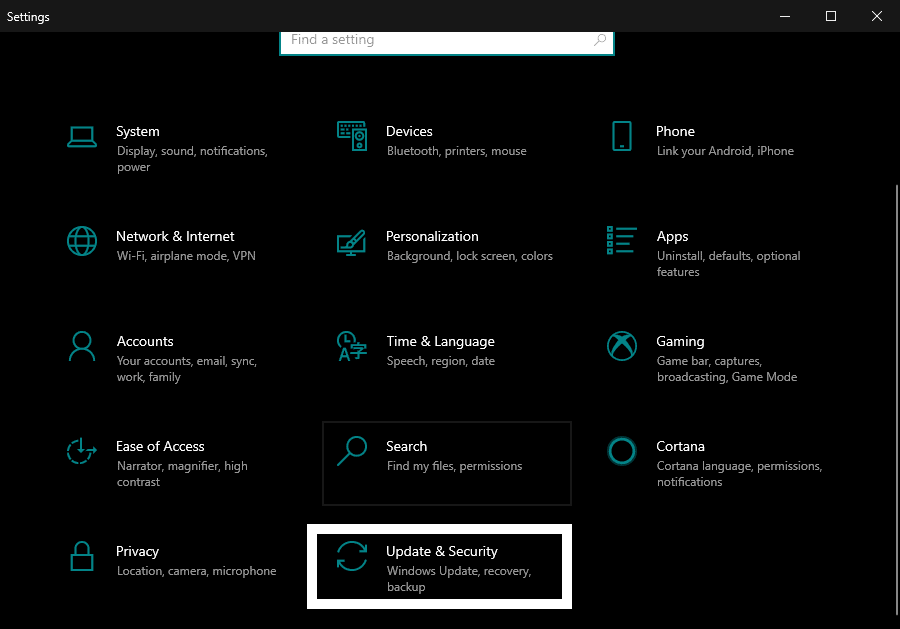Open the System laptop icon
900x629 pixels.
(82, 137)
